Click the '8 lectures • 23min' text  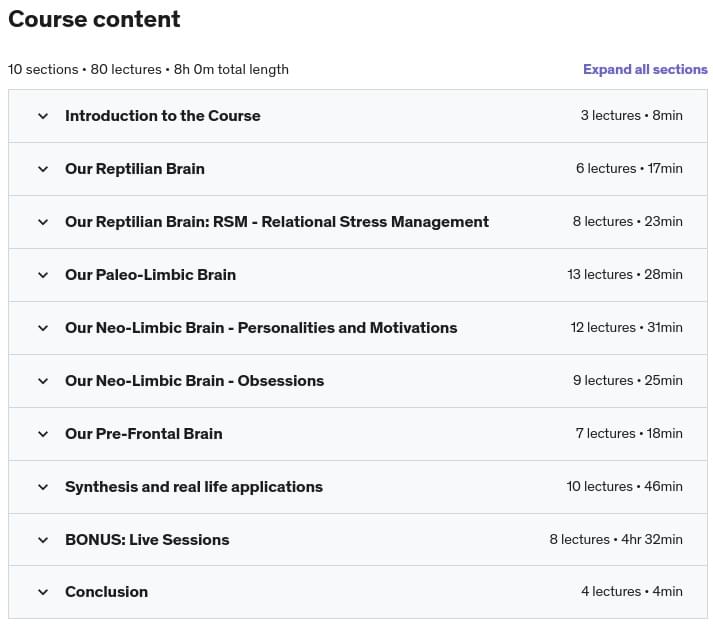coord(628,221)
